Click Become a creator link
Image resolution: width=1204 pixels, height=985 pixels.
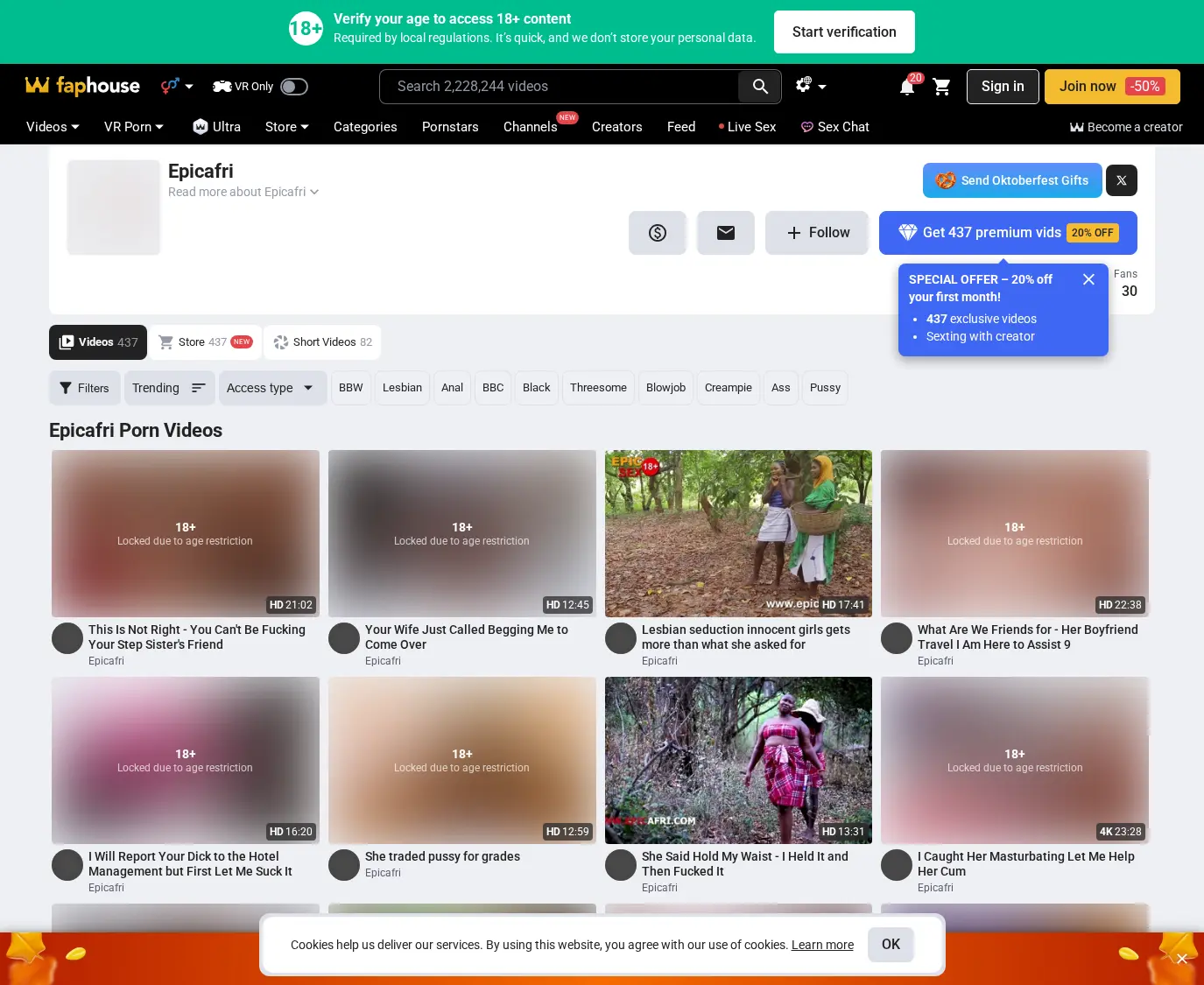tap(1126, 127)
